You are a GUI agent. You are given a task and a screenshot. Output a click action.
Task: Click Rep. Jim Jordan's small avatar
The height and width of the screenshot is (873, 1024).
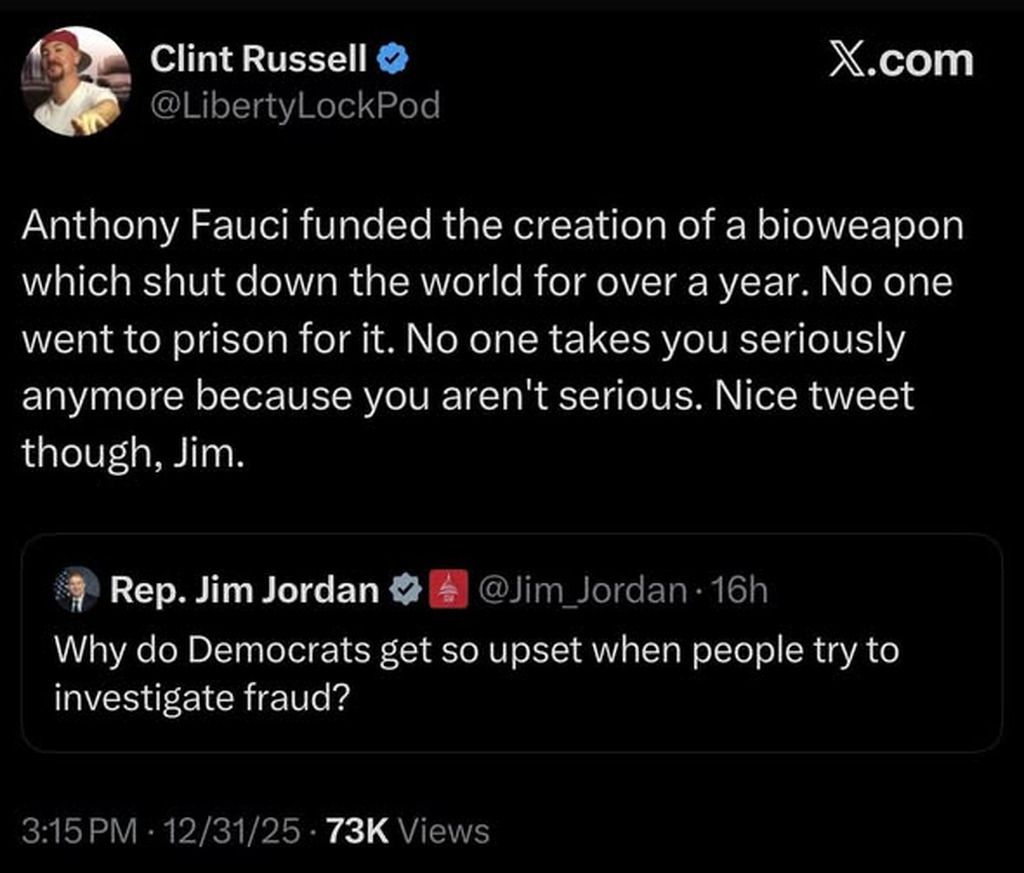tap(76, 590)
